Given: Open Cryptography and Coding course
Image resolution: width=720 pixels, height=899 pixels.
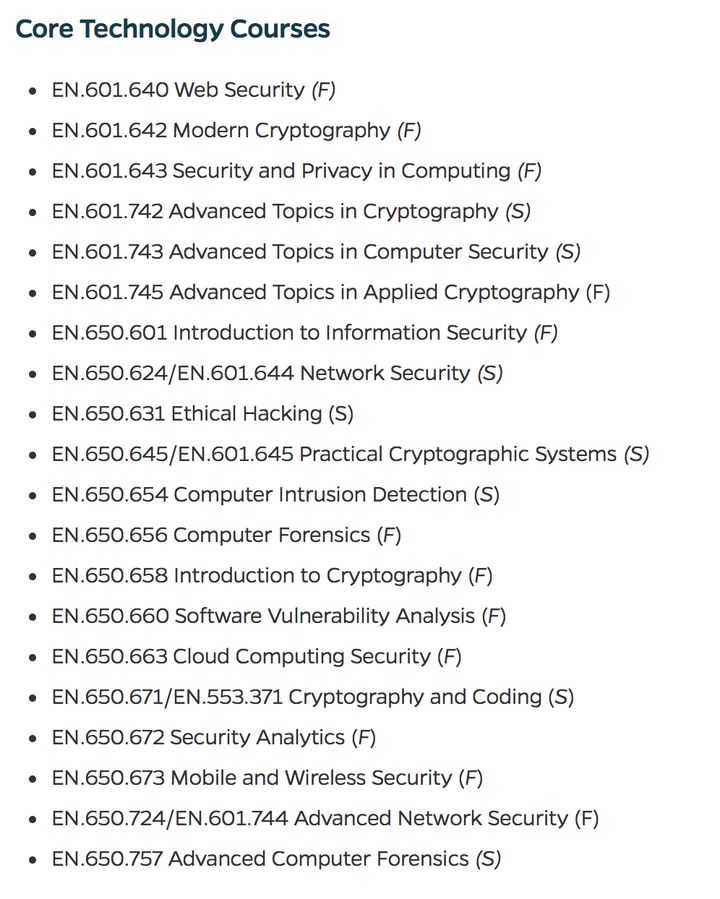Looking at the screenshot, I should pos(312,697).
